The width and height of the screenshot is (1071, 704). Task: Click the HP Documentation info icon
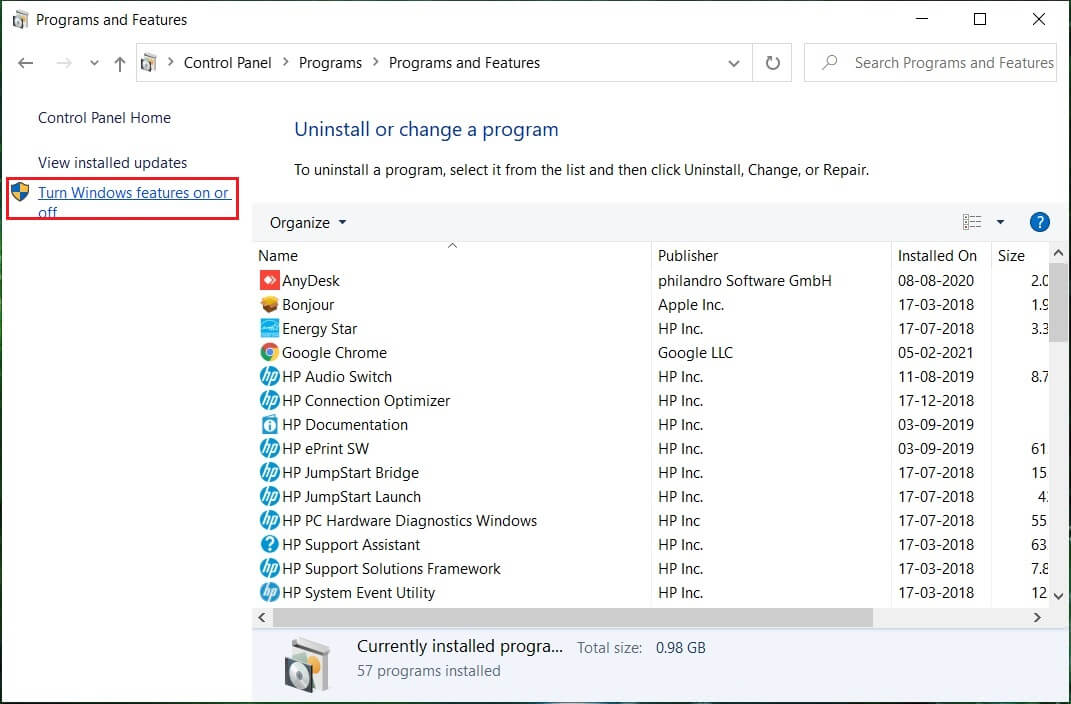[x=269, y=425]
